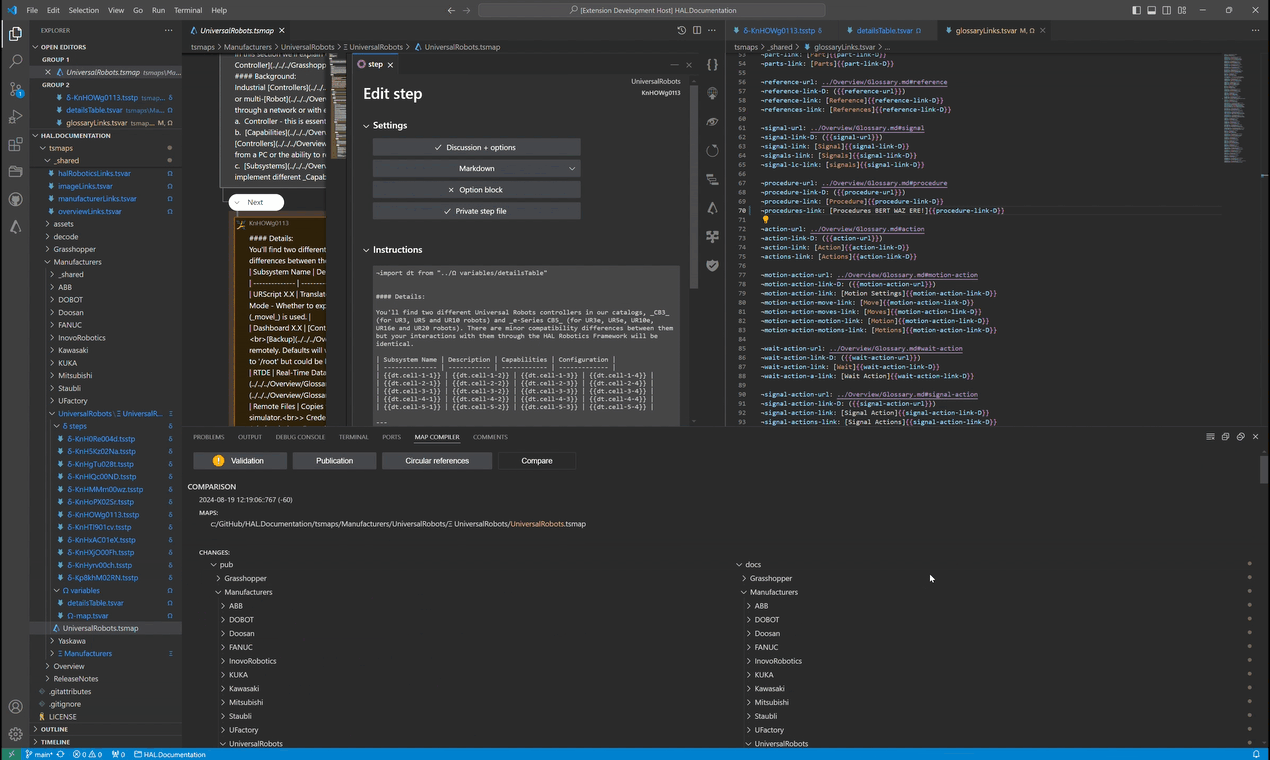The width and height of the screenshot is (1270, 760).
Task: Toggle Discussion + options setting
Action: pos(476,147)
